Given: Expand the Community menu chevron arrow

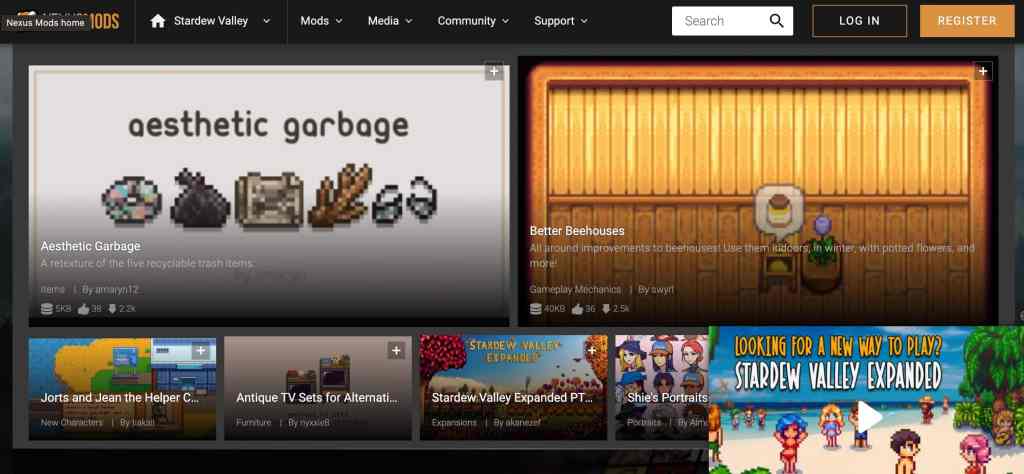Looking at the screenshot, I should point(505,21).
